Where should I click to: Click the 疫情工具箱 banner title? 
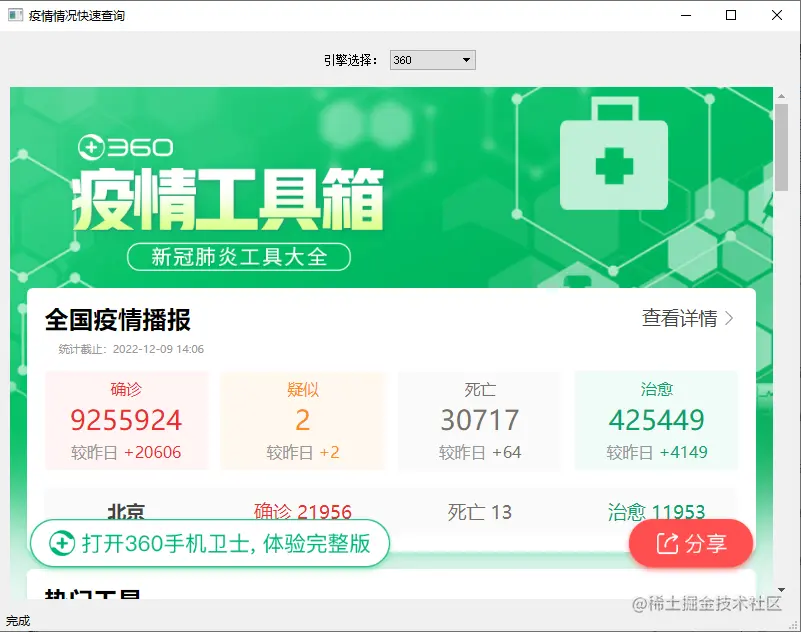point(228,199)
